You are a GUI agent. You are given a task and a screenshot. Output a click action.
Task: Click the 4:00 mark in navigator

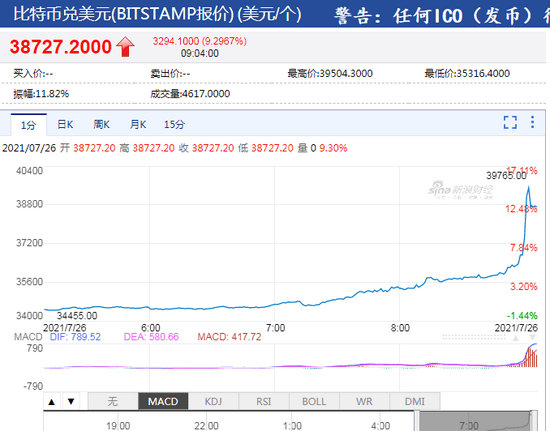(381, 426)
